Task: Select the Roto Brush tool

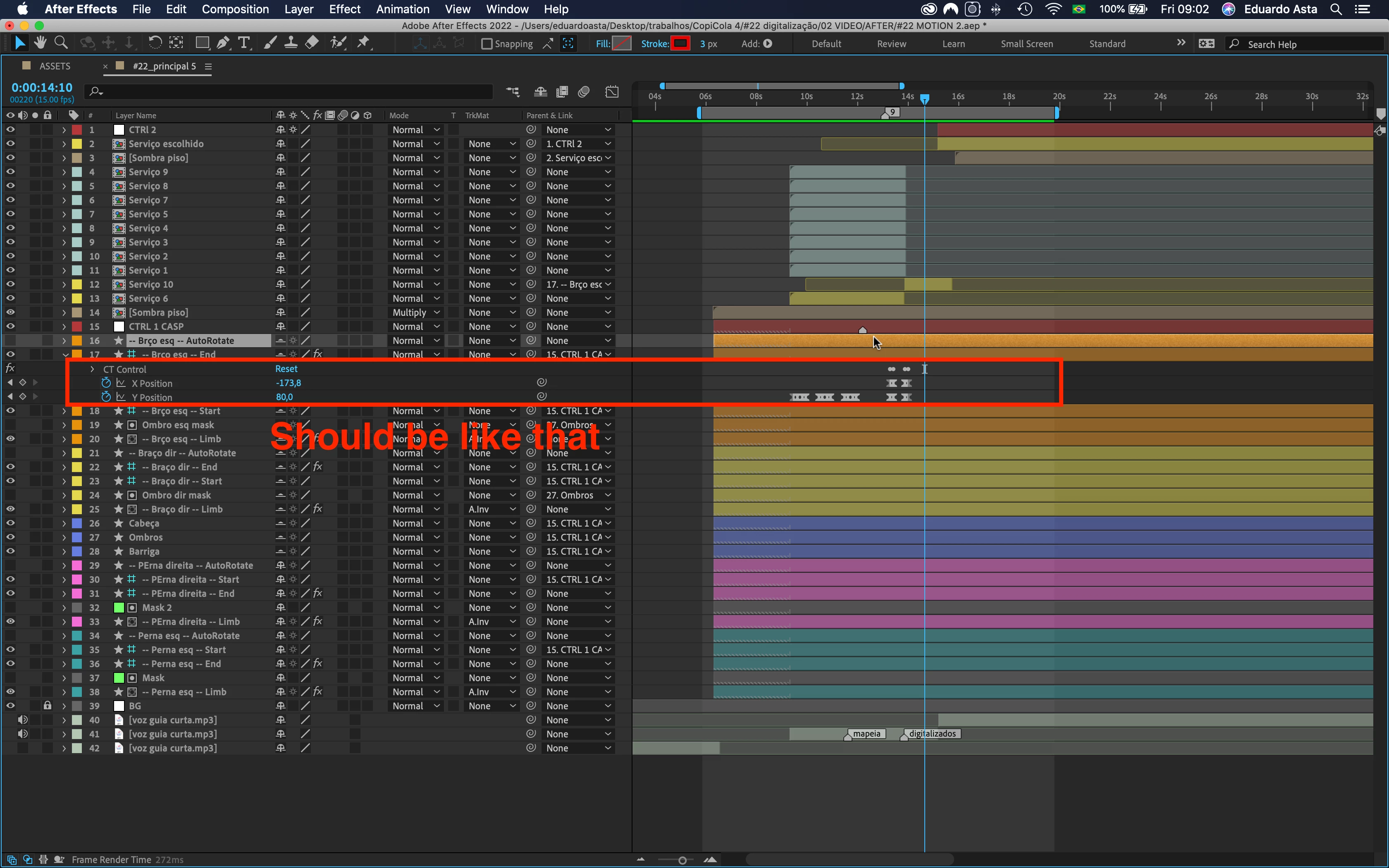Action: click(339, 43)
